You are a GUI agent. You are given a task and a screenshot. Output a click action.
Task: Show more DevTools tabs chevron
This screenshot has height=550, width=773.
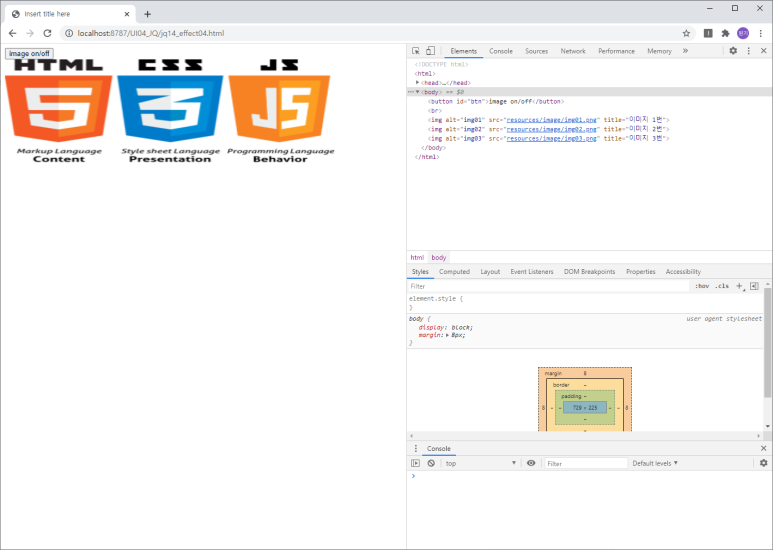tap(685, 51)
